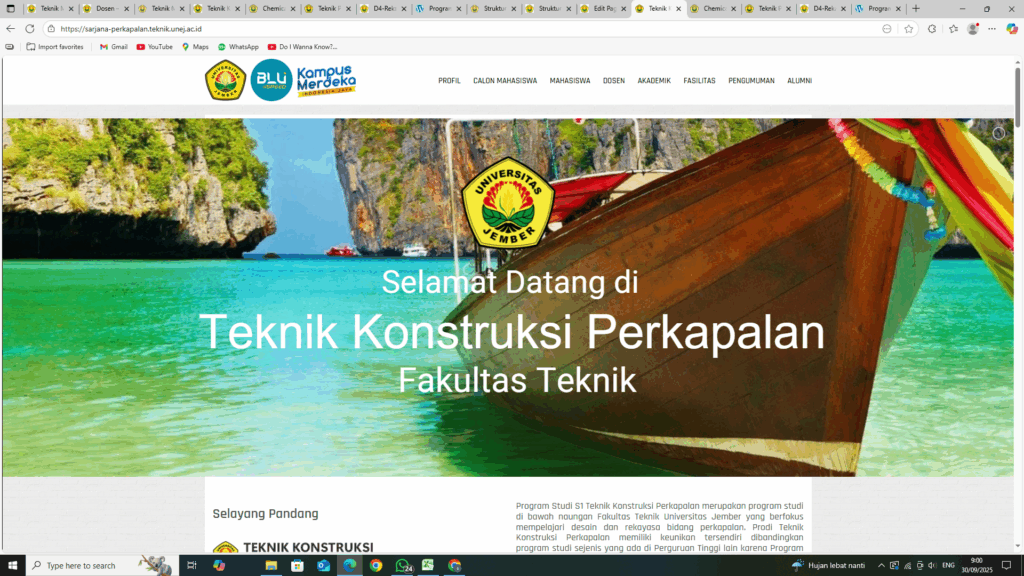Expand the AKADEMIK menu
The image size is (1024, 576).
654,81
